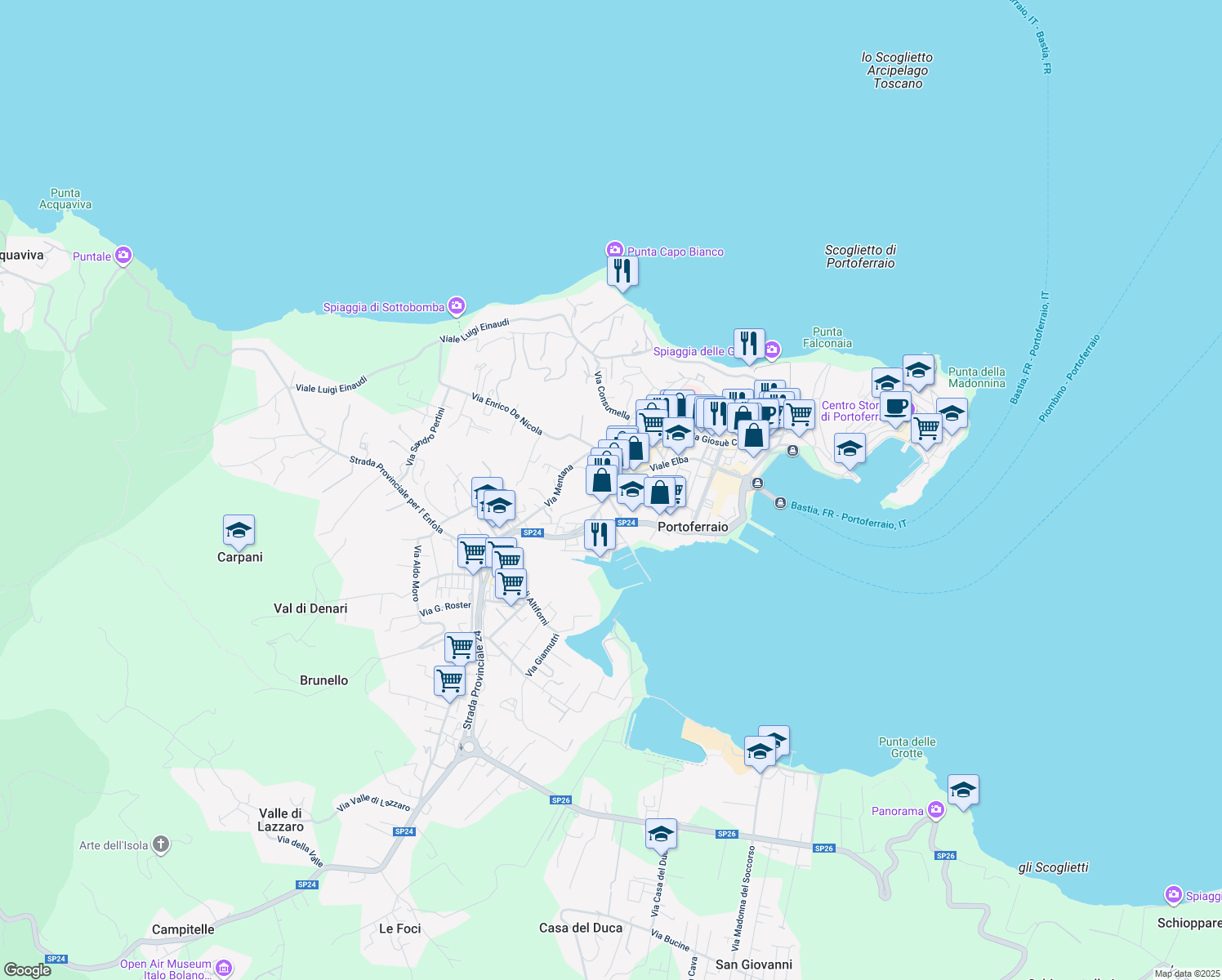The width and height of the screenshot is (1222, 980).
Task: Select the Viale Luigi Einaudi road label near Spiaggia di Sottobomba
Action: (x=475, y=332)
